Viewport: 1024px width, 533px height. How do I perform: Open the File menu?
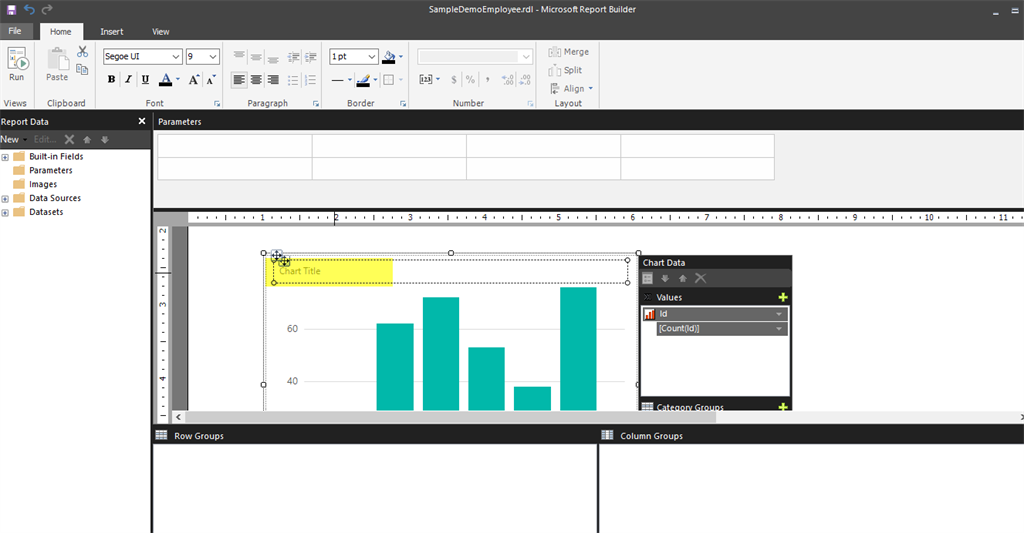click(x=15, y=31)
